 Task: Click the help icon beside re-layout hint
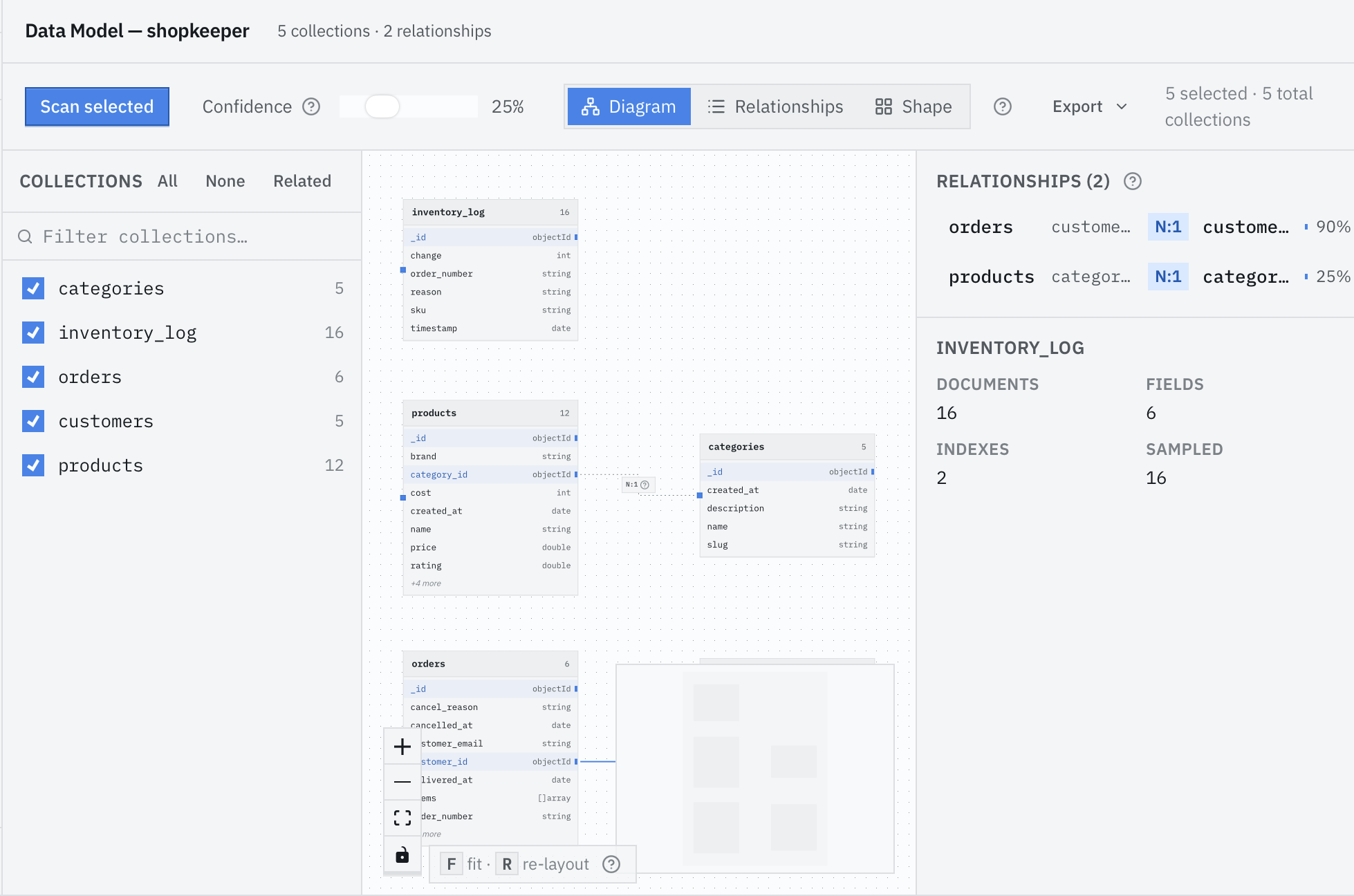(611, 864)
